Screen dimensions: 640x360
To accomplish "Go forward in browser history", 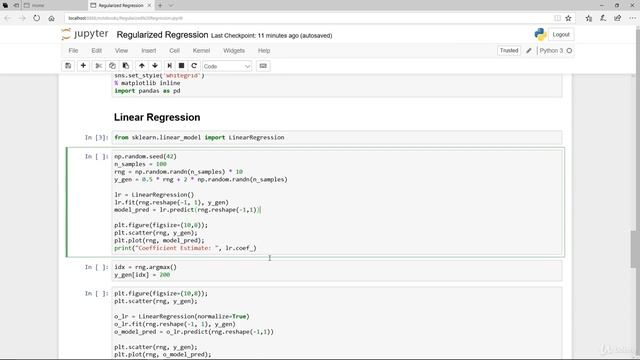I will (x=22, y=18).
